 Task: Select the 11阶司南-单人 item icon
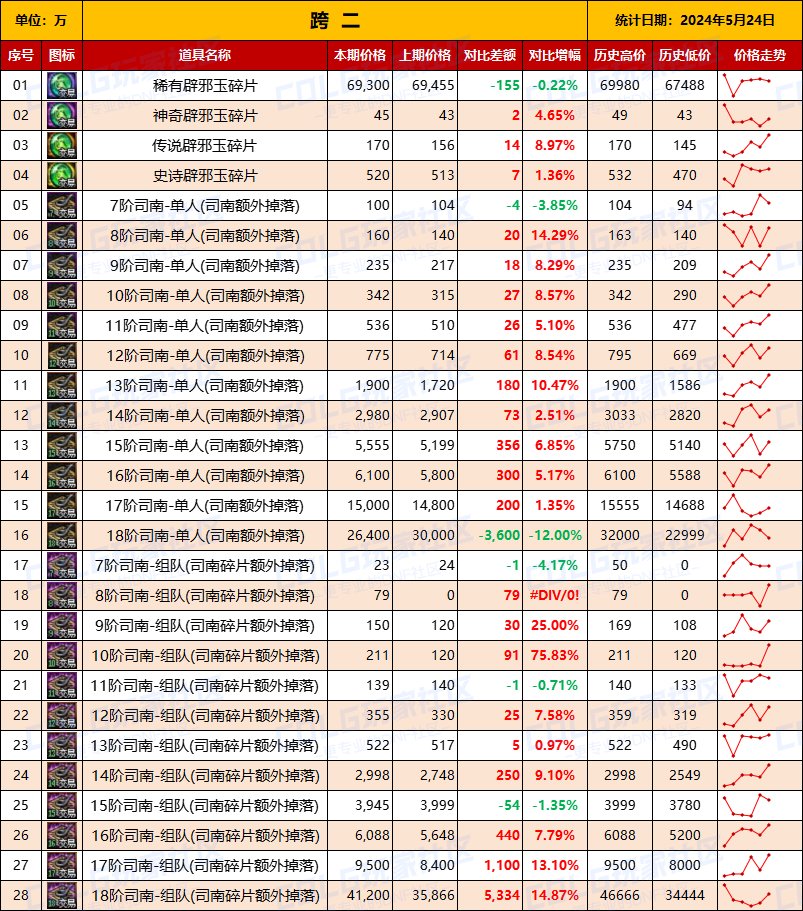coord(62,325)
